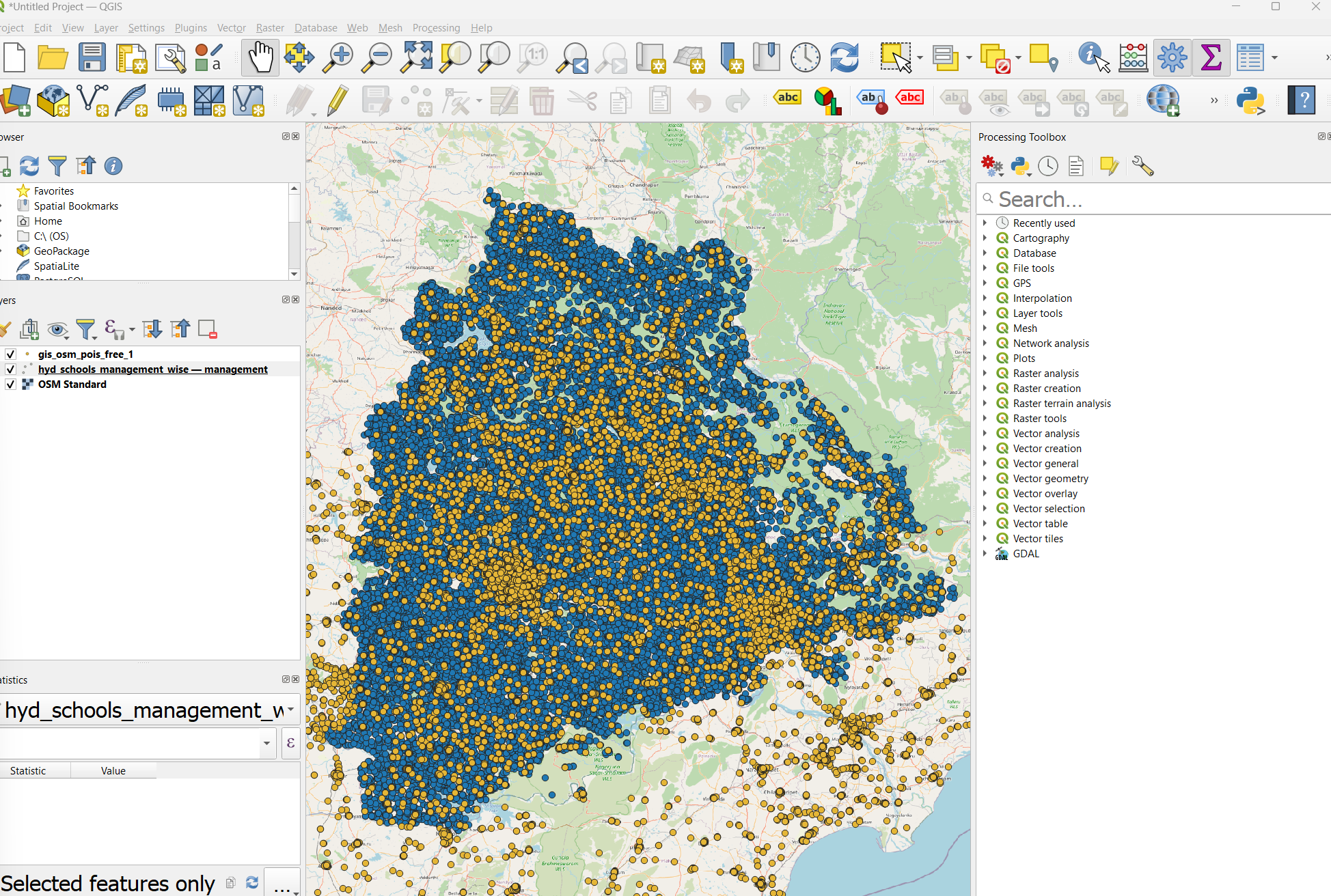Image resolution: width=1331 pixels, height=896 pixels.
Task: Open the Mesh menu
Action: pyautogui.click(x=390, y=28)
